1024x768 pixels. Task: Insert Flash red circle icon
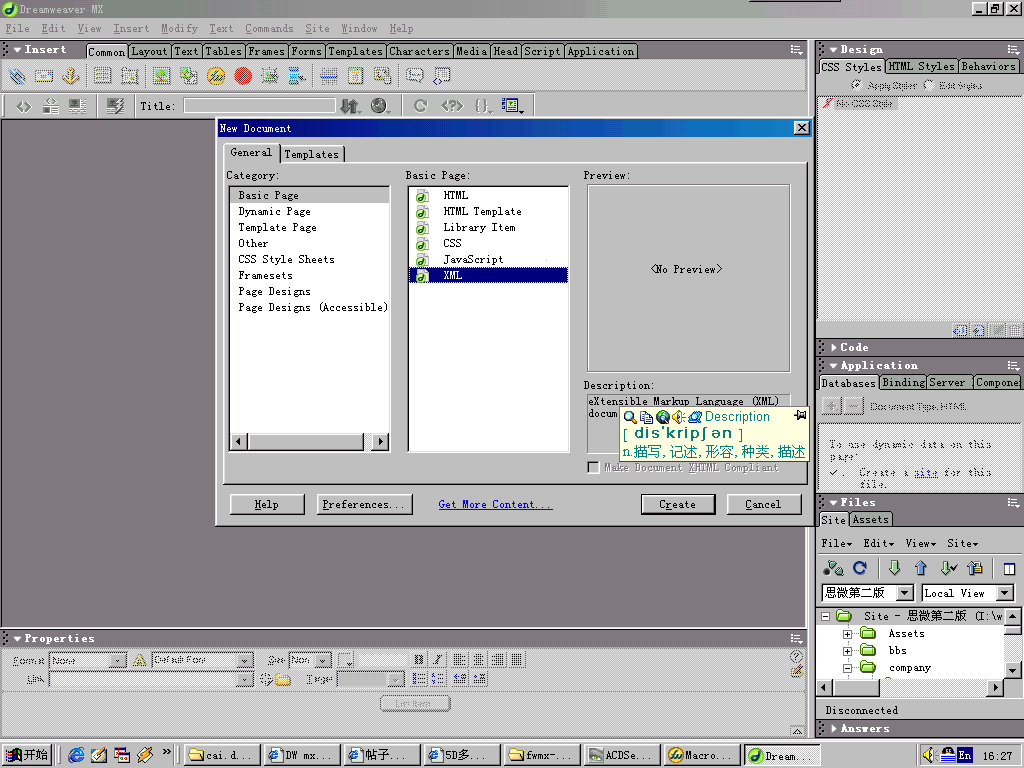click(x=243, y=76)
